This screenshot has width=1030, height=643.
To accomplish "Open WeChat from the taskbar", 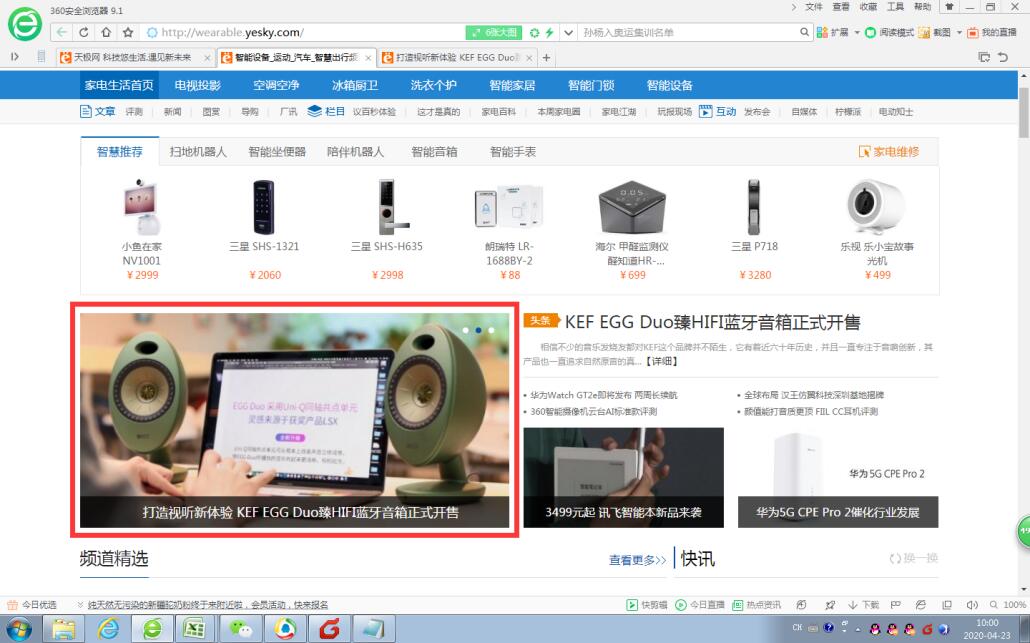I will coord(240,629).
